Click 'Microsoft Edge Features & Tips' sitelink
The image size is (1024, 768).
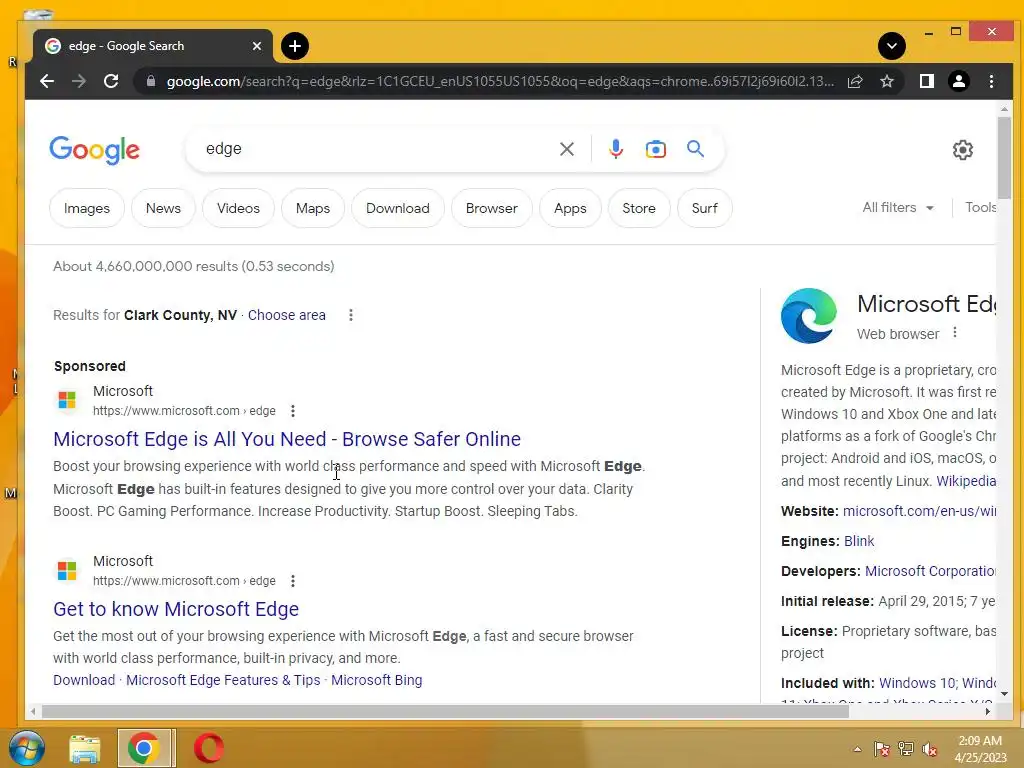click(223, 680)
